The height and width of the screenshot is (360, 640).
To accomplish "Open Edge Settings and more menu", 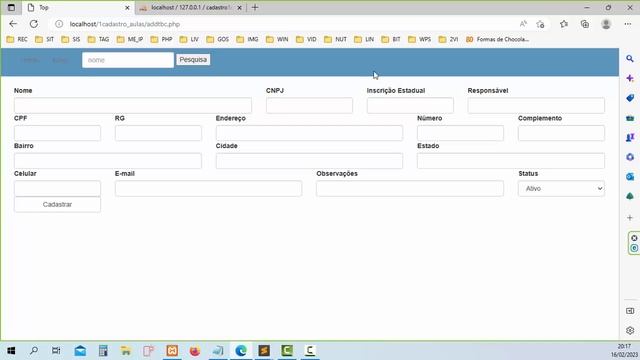I will (x=628, y=24).
